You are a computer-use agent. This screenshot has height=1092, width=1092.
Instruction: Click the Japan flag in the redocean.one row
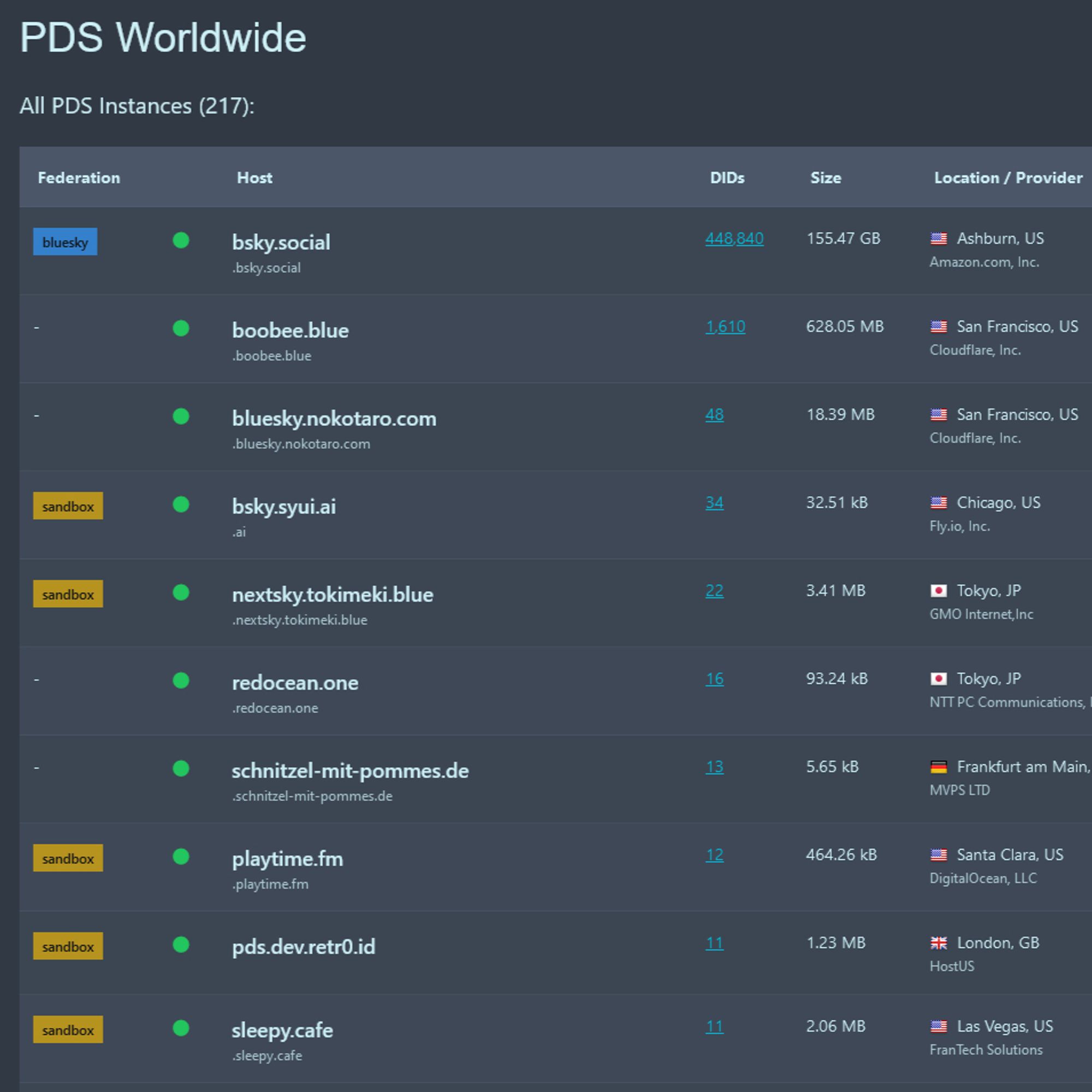(939, 679)
